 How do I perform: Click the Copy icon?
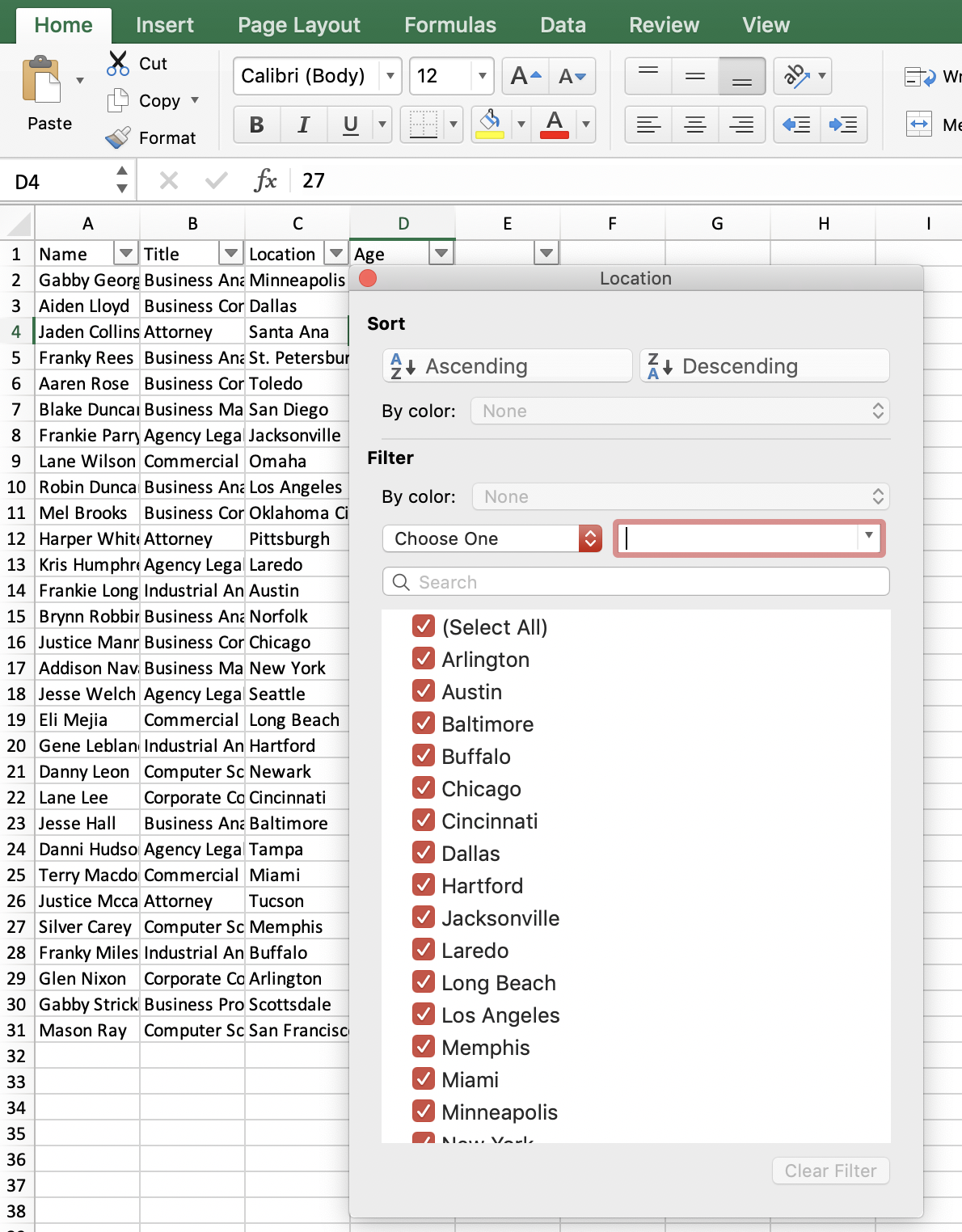pyautogui.click(x=118, y=100)
